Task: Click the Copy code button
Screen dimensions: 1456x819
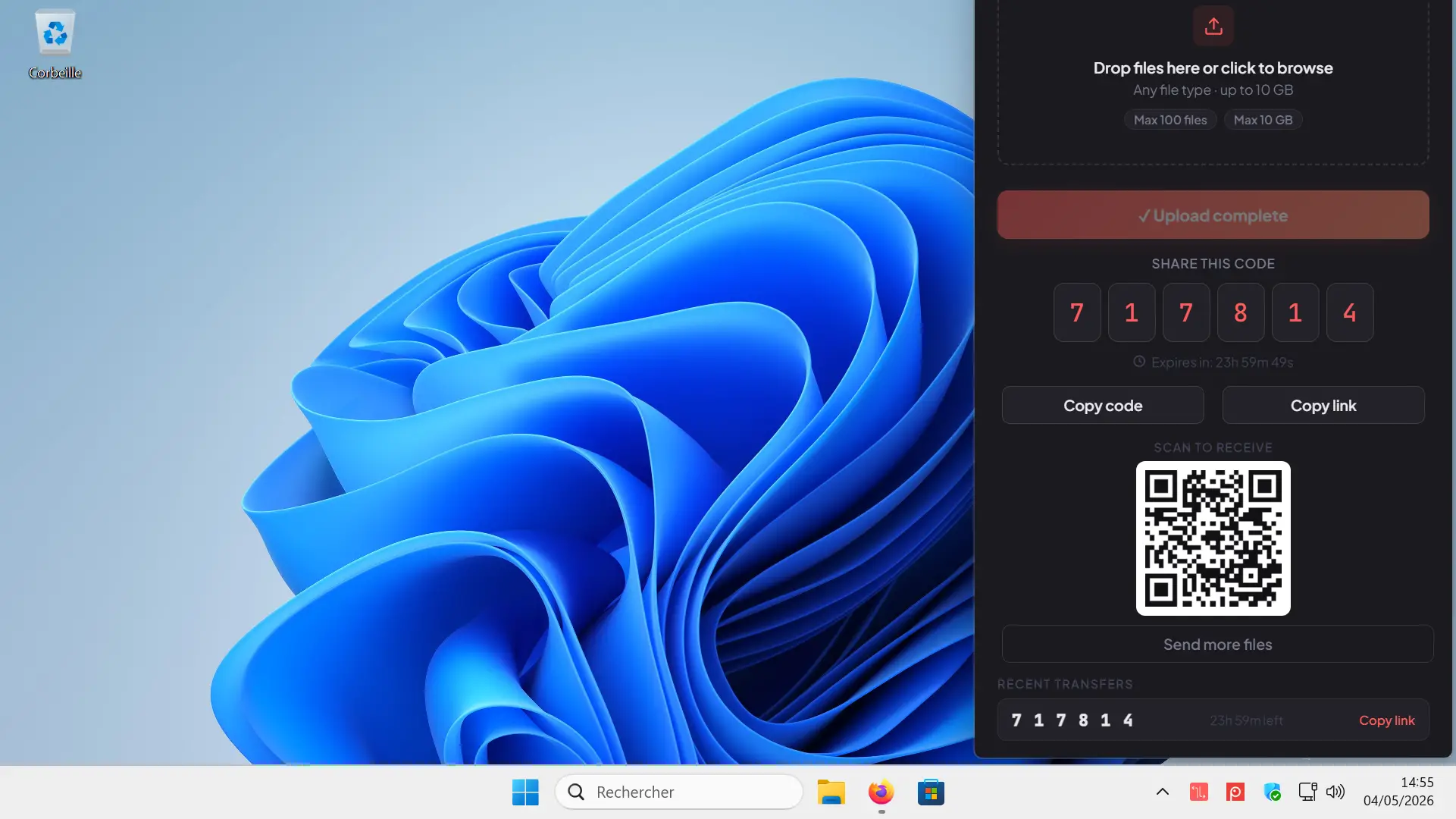Action: tap(1103, 406)
